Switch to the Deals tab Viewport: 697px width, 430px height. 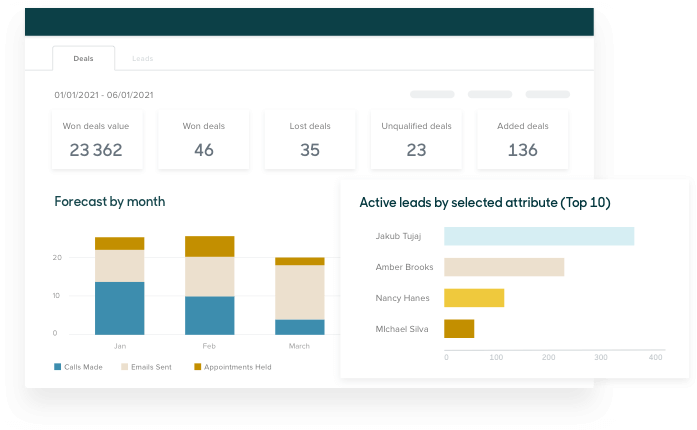click(84, 58)
